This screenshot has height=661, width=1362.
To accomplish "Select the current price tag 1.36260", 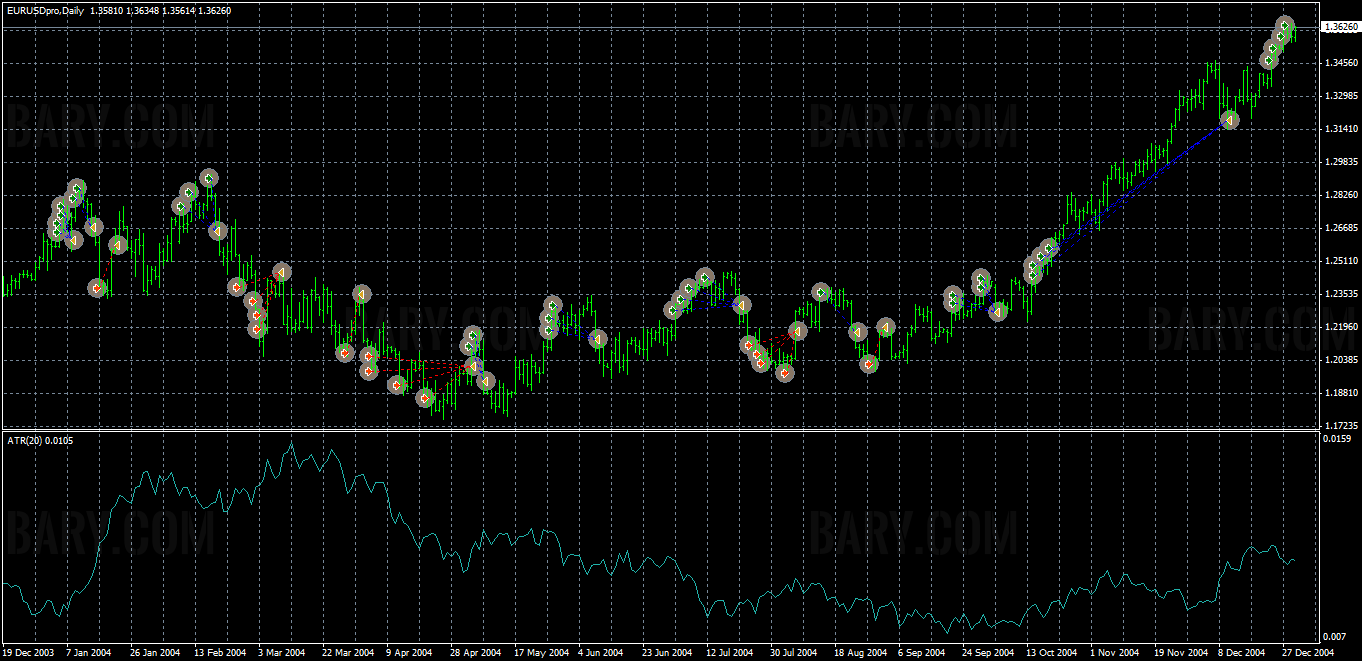I will (1340, 28).
